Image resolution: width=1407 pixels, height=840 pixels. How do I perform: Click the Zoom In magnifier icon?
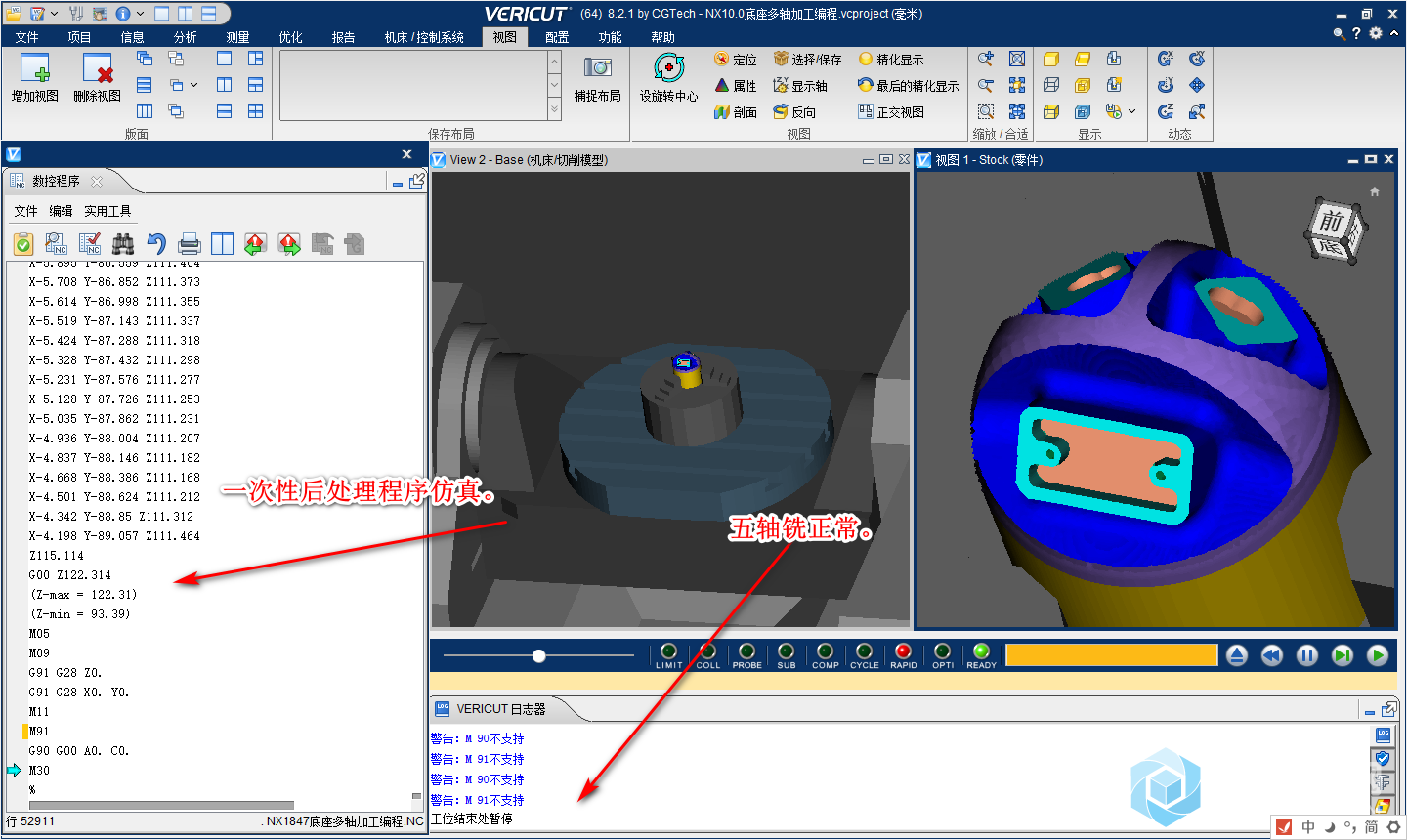click(986, 60)
